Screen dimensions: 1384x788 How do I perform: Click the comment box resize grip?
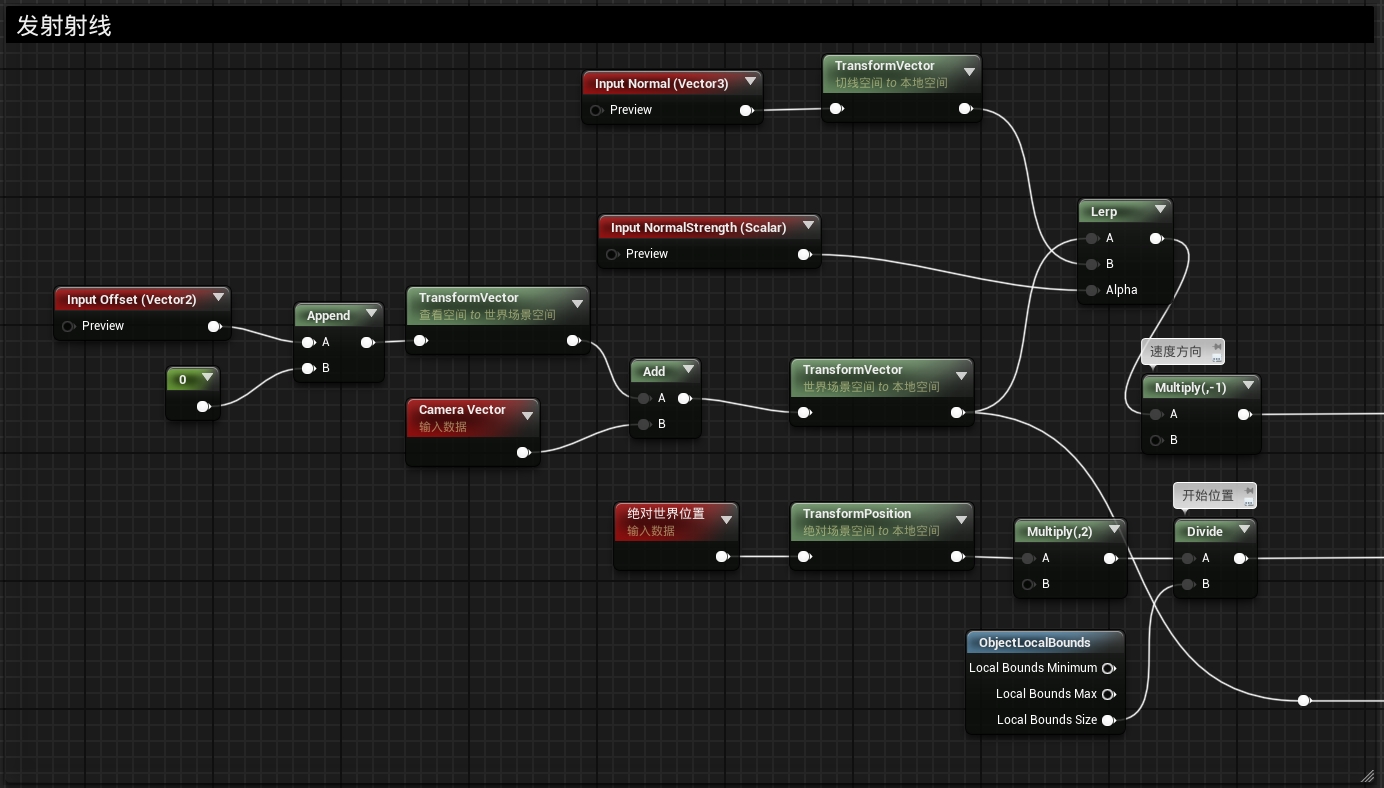(x=1367, y=775)
